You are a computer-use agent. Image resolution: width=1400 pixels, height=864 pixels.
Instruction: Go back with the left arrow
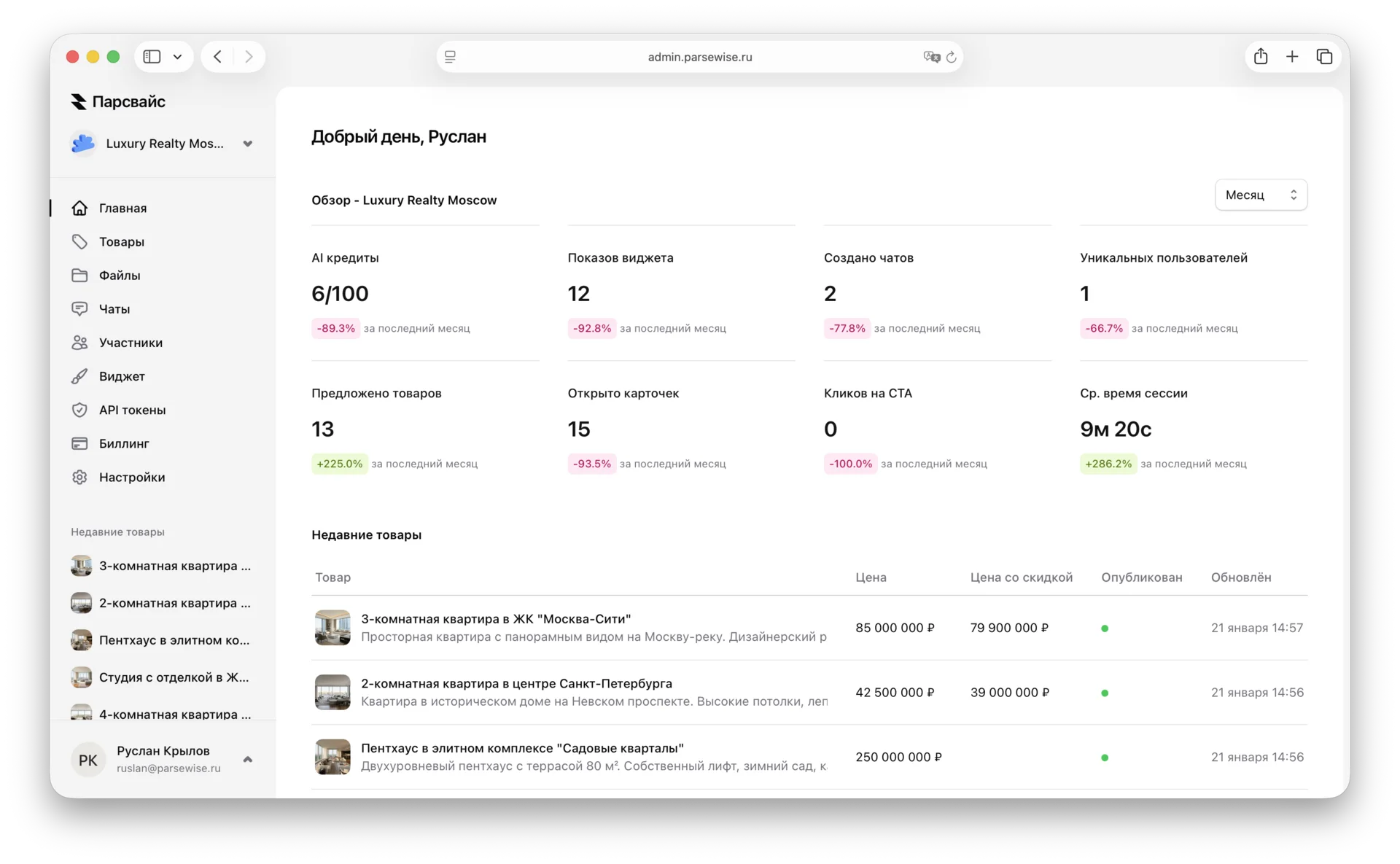tap(217, 57)
